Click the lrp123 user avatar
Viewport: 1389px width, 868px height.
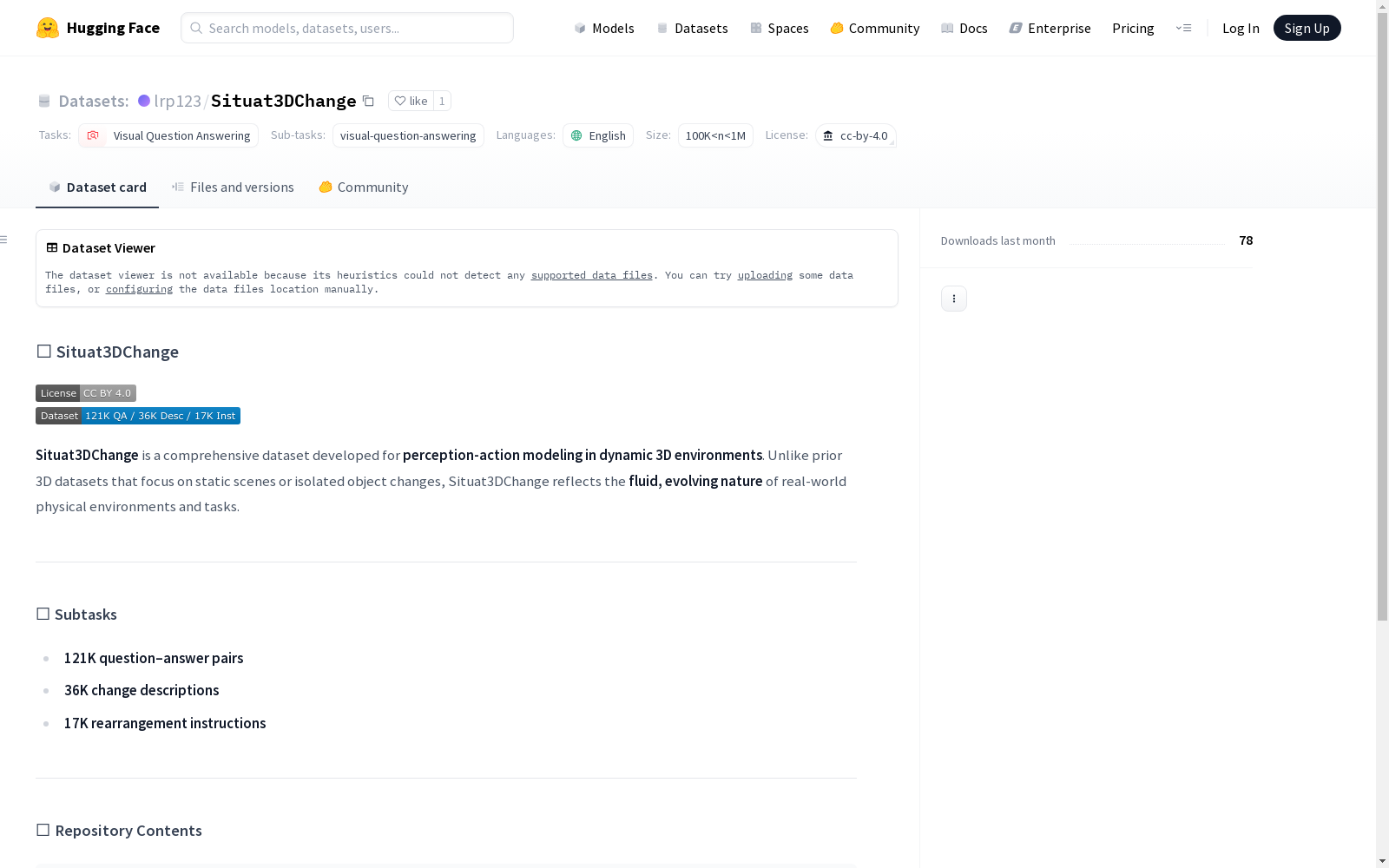pos(144,101)
